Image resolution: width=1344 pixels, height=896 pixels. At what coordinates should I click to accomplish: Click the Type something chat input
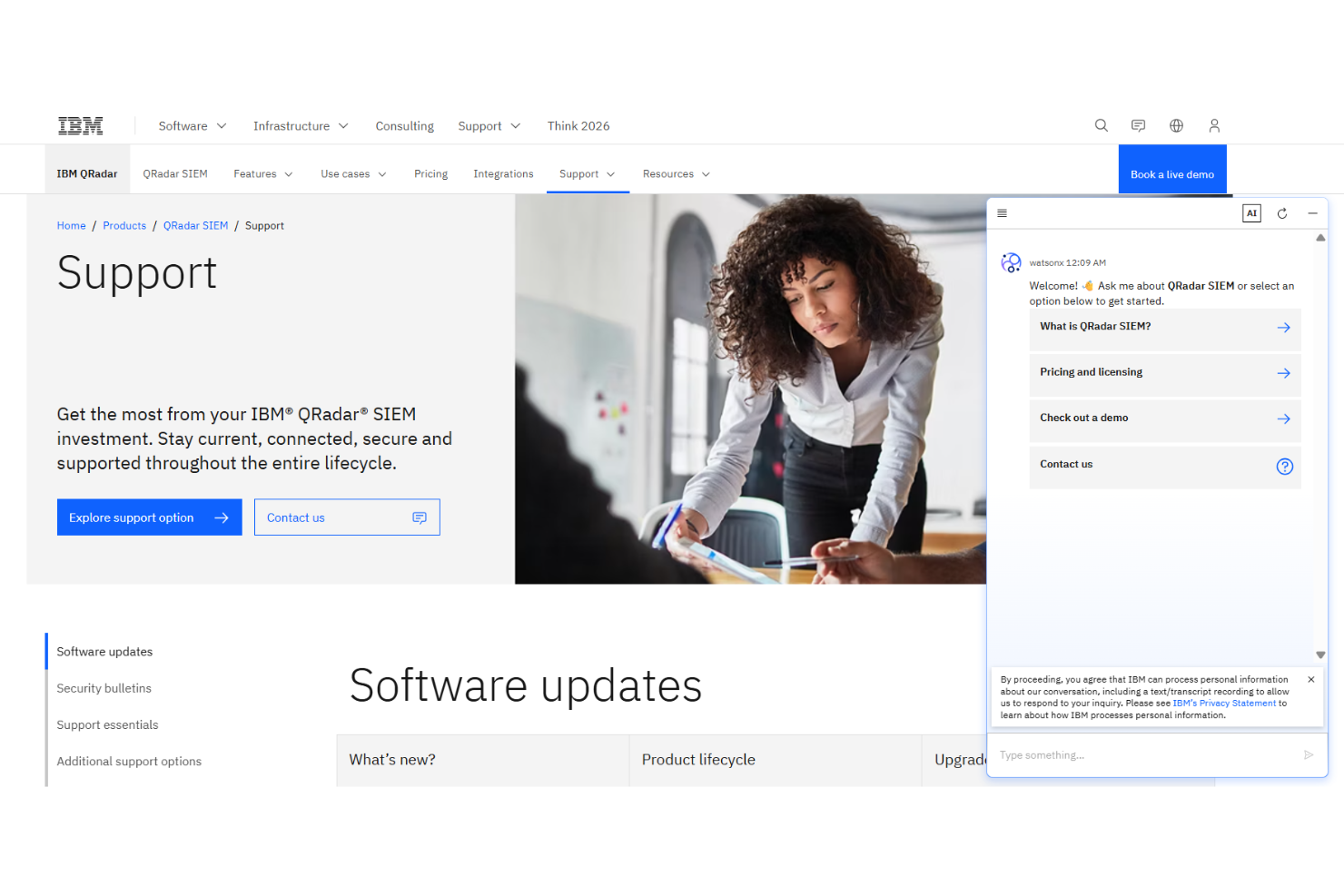tap(1144, 755)
